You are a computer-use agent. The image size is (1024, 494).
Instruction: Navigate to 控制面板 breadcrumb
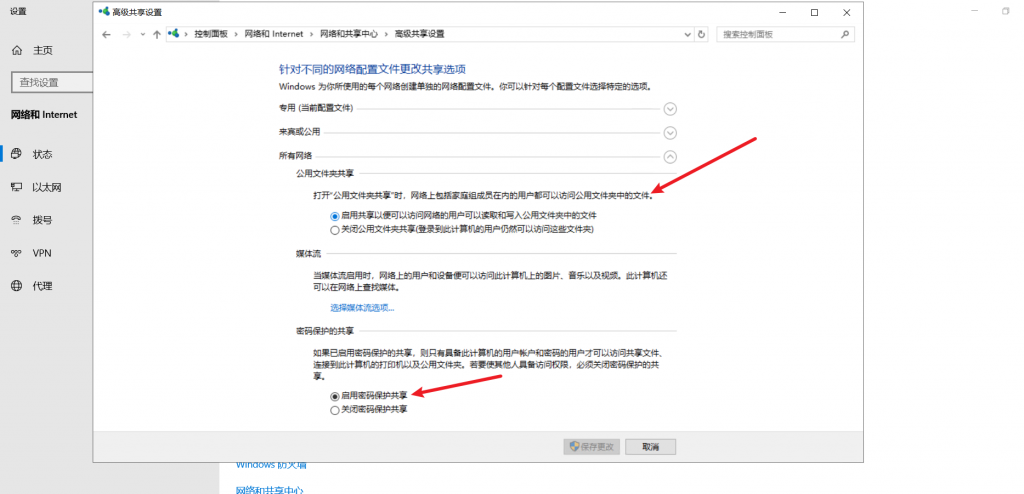click(212, 34)
